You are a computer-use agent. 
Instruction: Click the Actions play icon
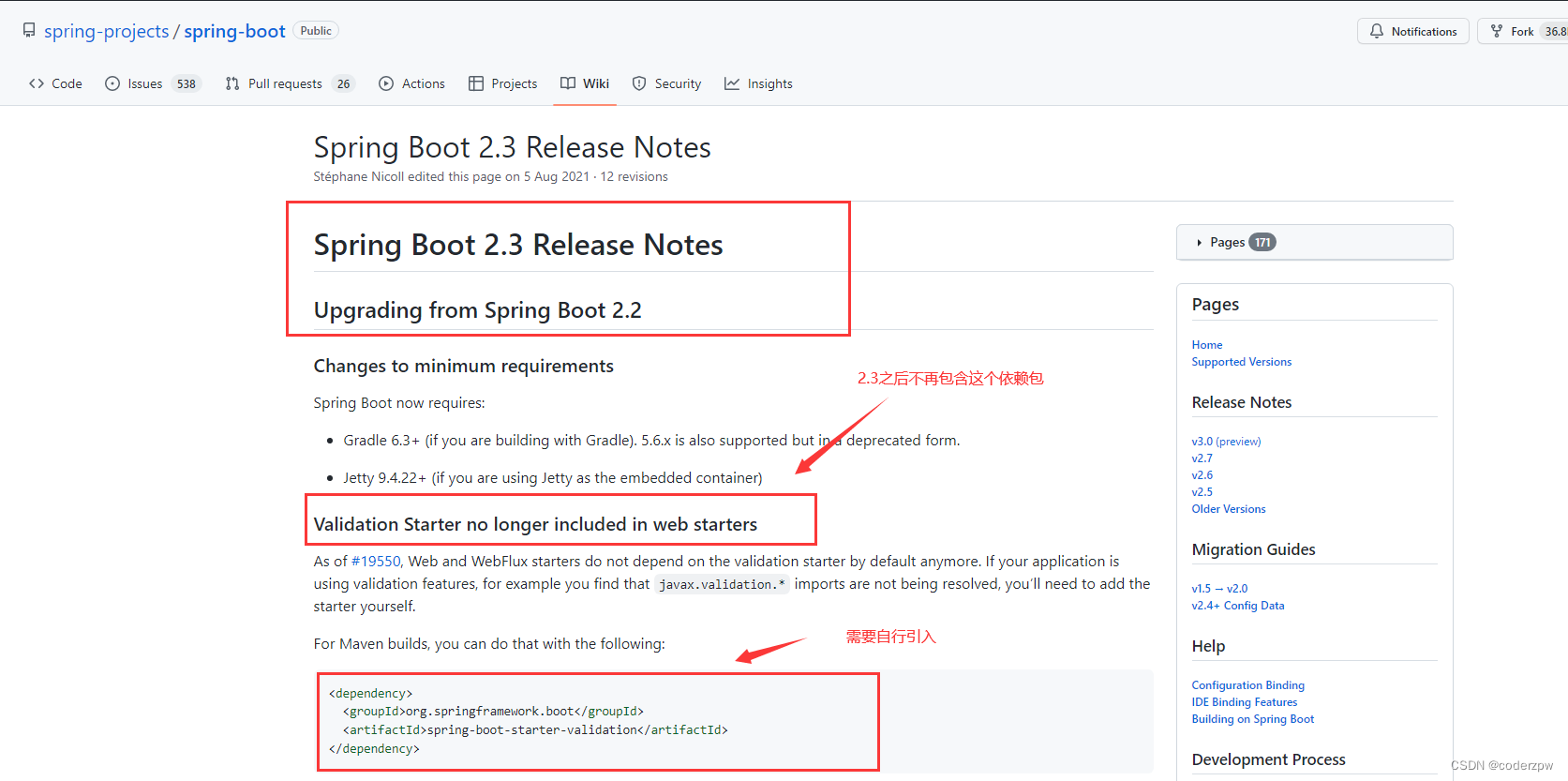click(x=386, y=83)
